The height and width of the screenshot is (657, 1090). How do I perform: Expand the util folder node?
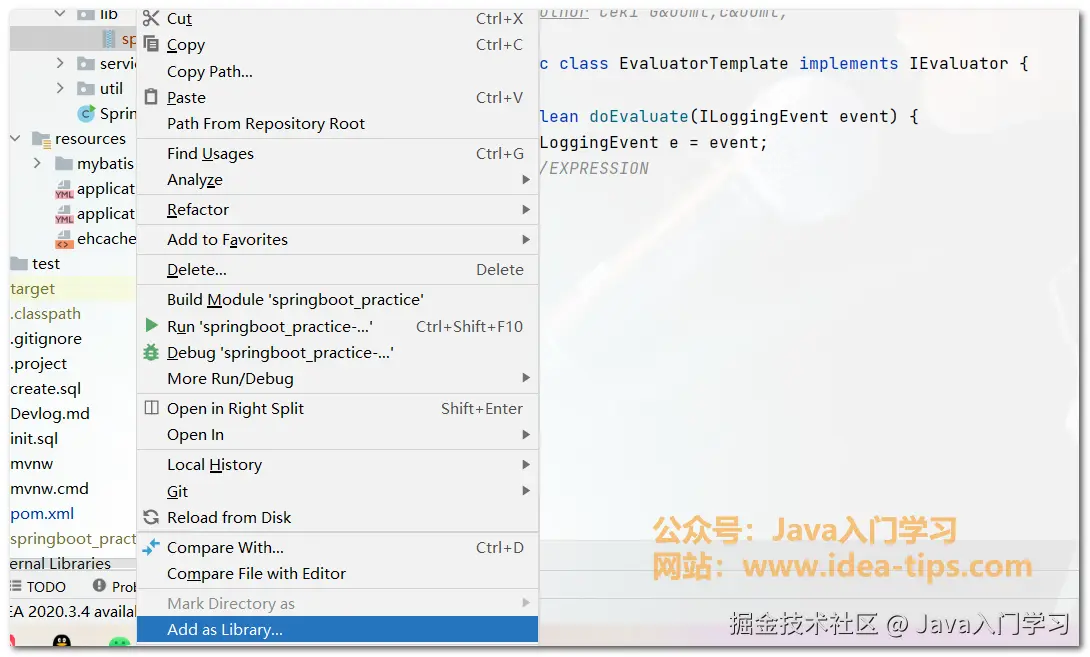60,88
